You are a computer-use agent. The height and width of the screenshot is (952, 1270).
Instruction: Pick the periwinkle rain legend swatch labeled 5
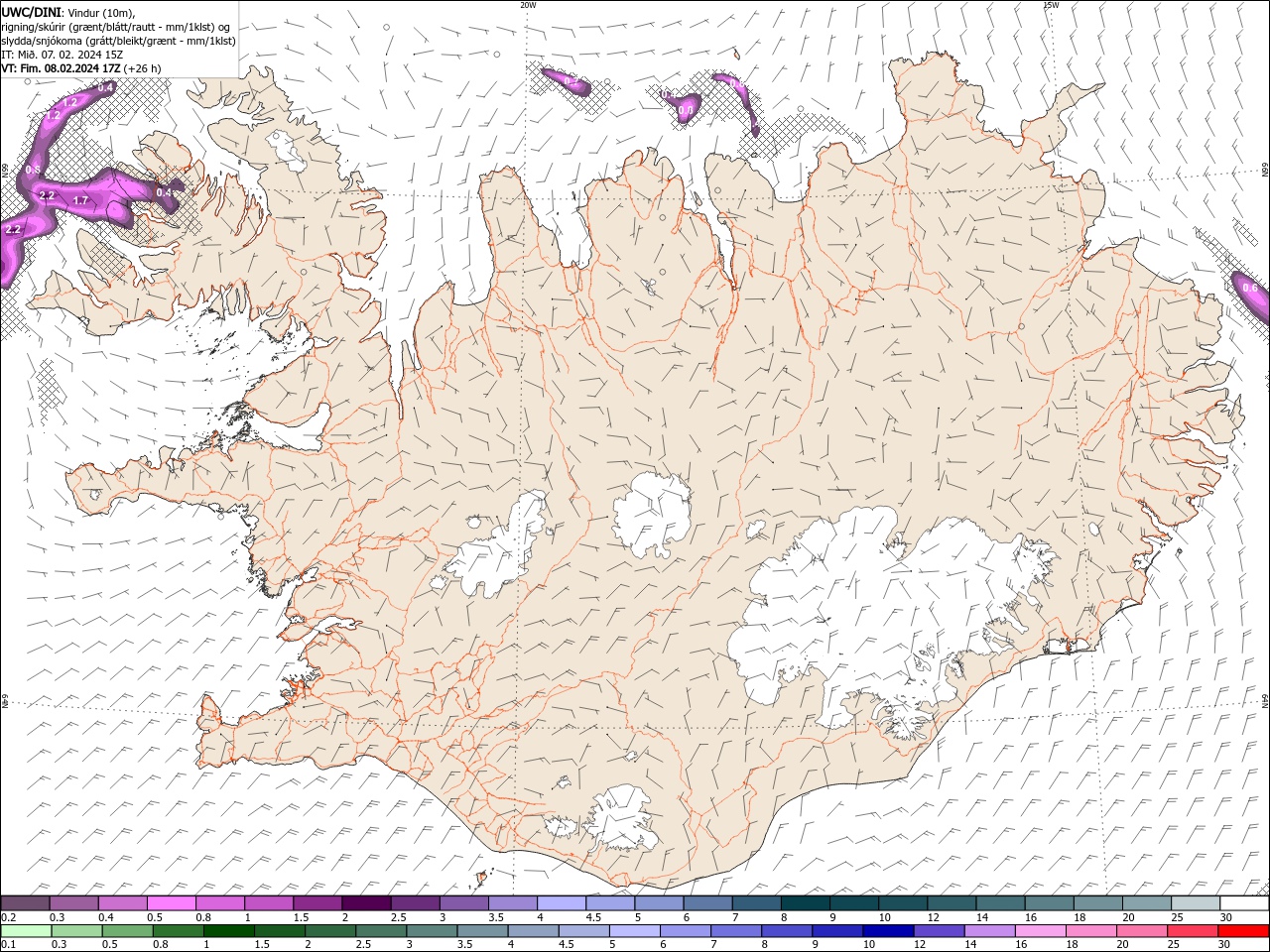[x=634, y=931]
